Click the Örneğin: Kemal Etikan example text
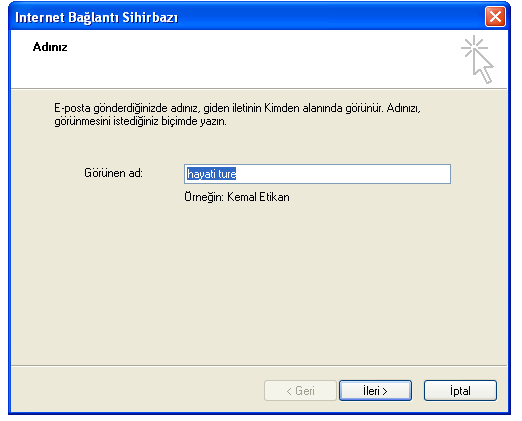 [237, 197]
